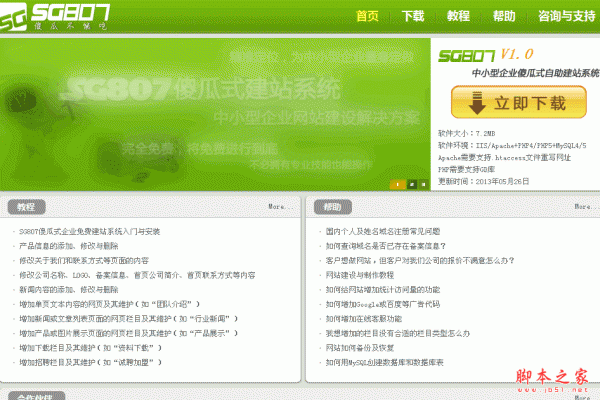Open More link in the 教程 panel
Viewport: 600px width, 400px height.
pyautogui.click(x=280, y=207)
